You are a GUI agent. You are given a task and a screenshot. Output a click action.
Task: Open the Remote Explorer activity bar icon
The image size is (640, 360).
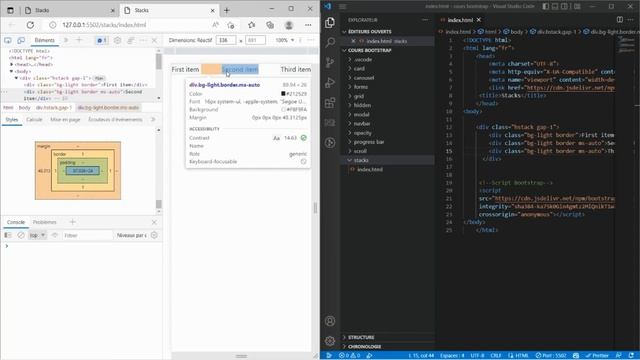330,122
